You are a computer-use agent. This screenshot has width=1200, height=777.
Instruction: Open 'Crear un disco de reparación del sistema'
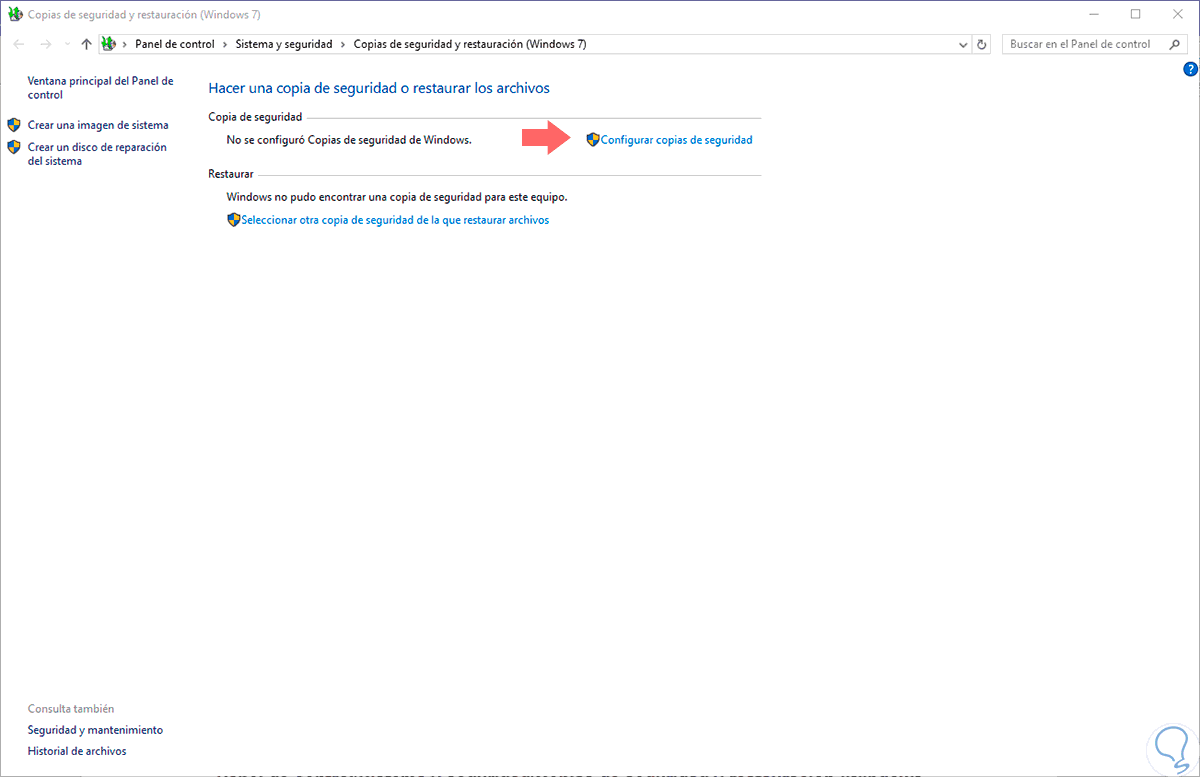coord(97,154)
